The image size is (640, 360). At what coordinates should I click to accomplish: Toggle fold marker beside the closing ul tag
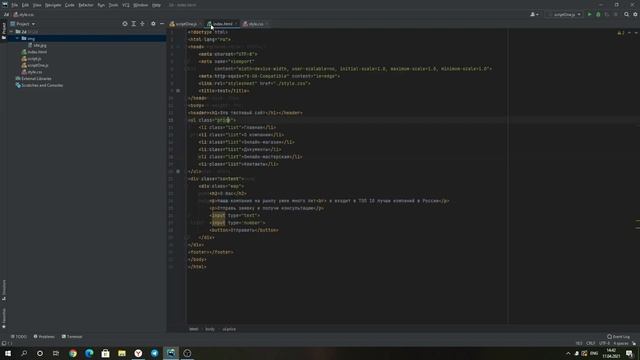(x=178, y=171)
